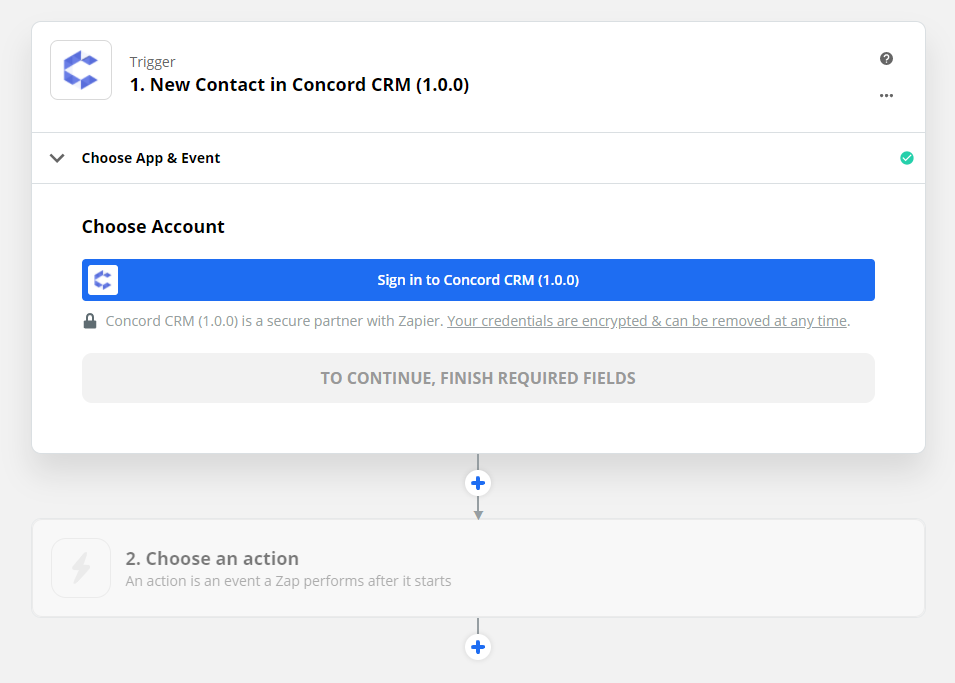The height and width of the screenshot is (683, 955).
Task: Click the green checkmark status icon
Action: coord(906,158)
